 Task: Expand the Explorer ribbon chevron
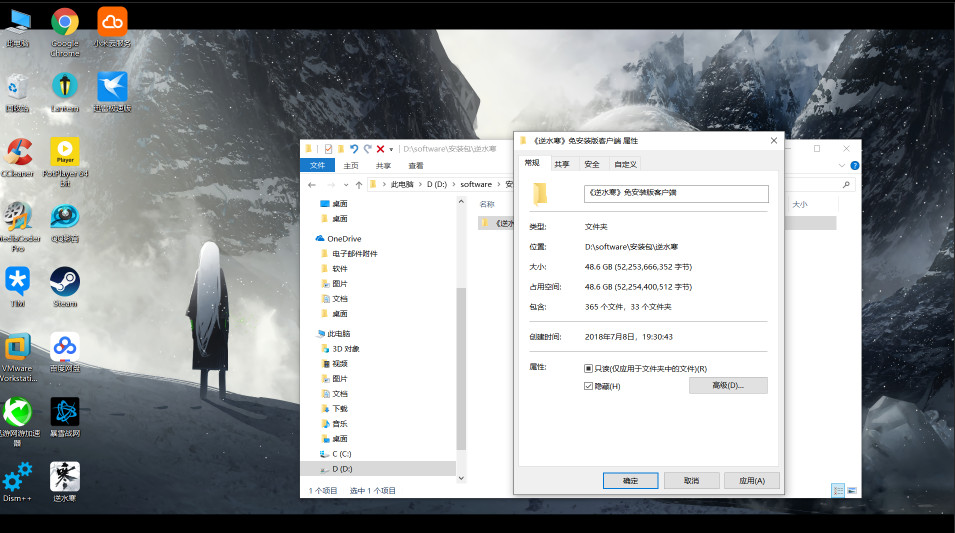tap(842, 166)
